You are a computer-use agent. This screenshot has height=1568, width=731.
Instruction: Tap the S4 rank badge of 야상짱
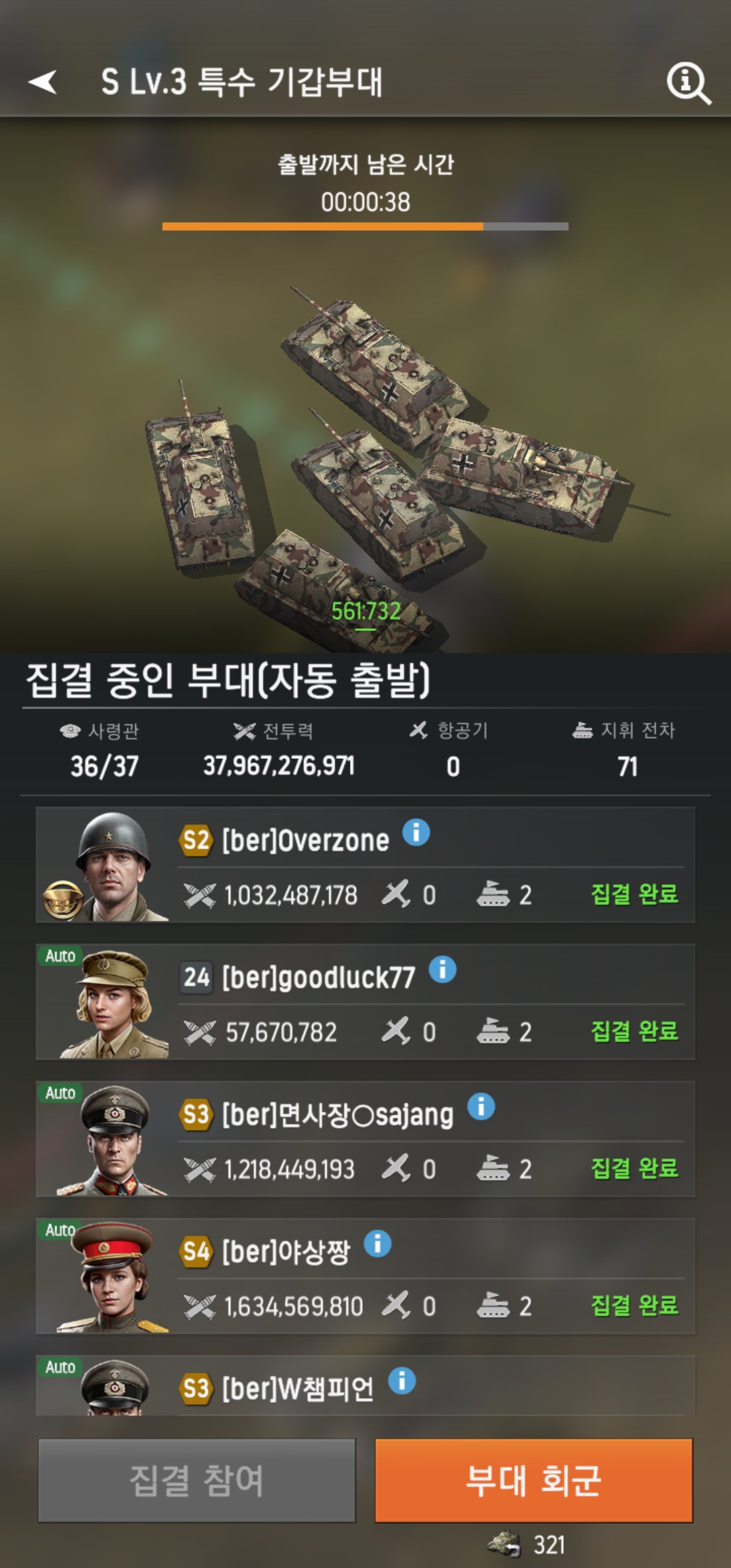click(x=196, y=1251)
